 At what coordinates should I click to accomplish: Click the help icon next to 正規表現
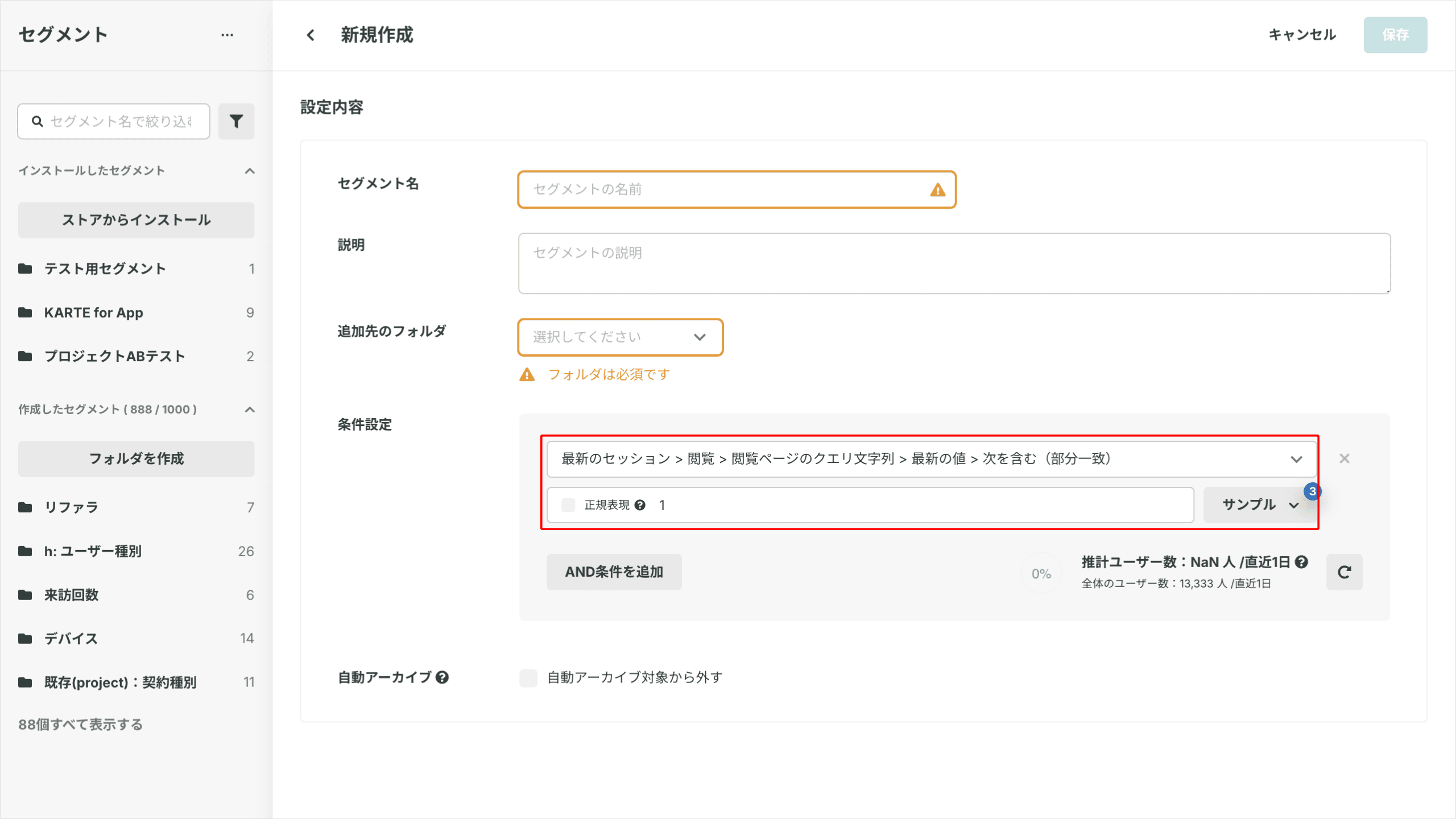[x=640, y=505]
